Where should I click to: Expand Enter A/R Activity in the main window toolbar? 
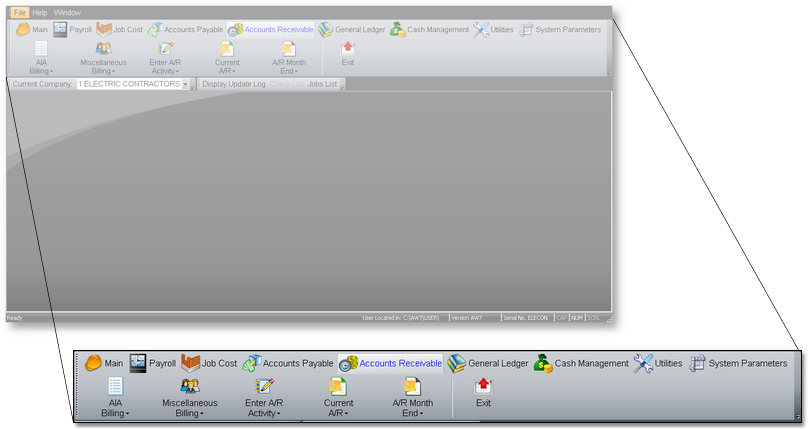tap(165, 58)
